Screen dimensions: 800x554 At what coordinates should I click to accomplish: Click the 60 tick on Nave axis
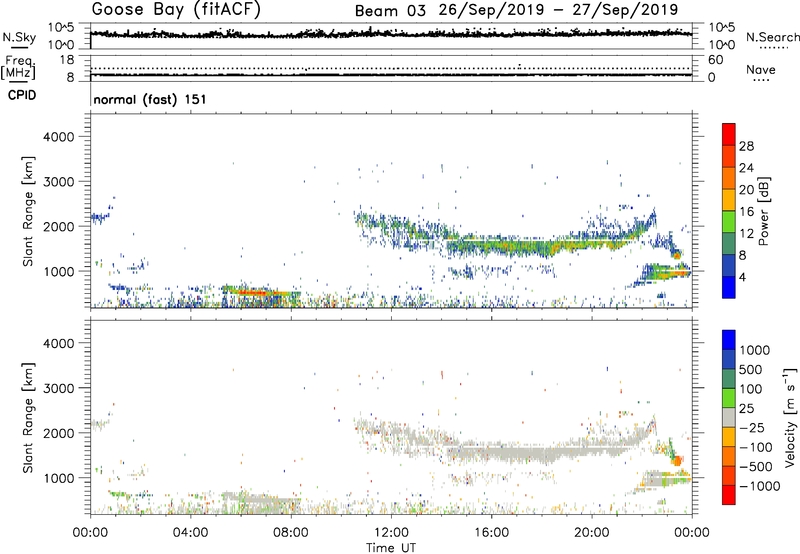[715, 60]
